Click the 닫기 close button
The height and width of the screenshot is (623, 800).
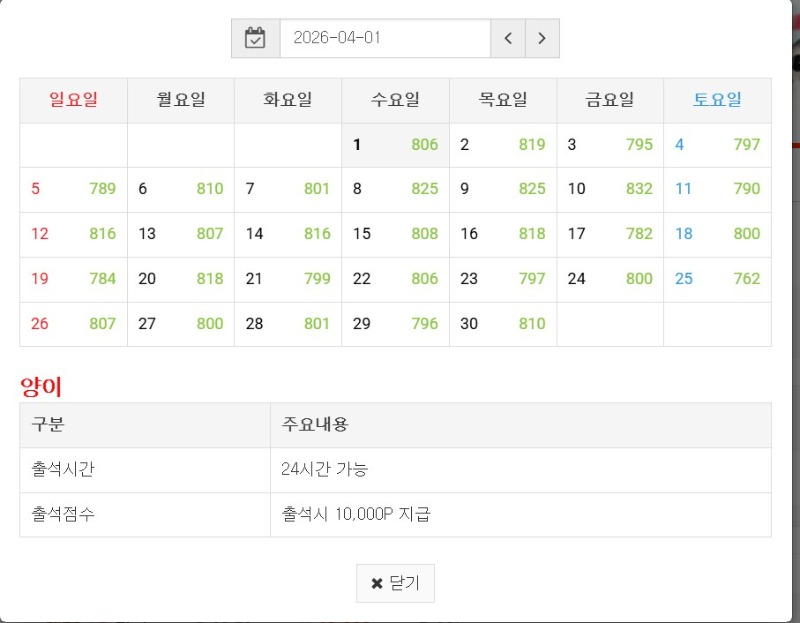coord(395,583)
